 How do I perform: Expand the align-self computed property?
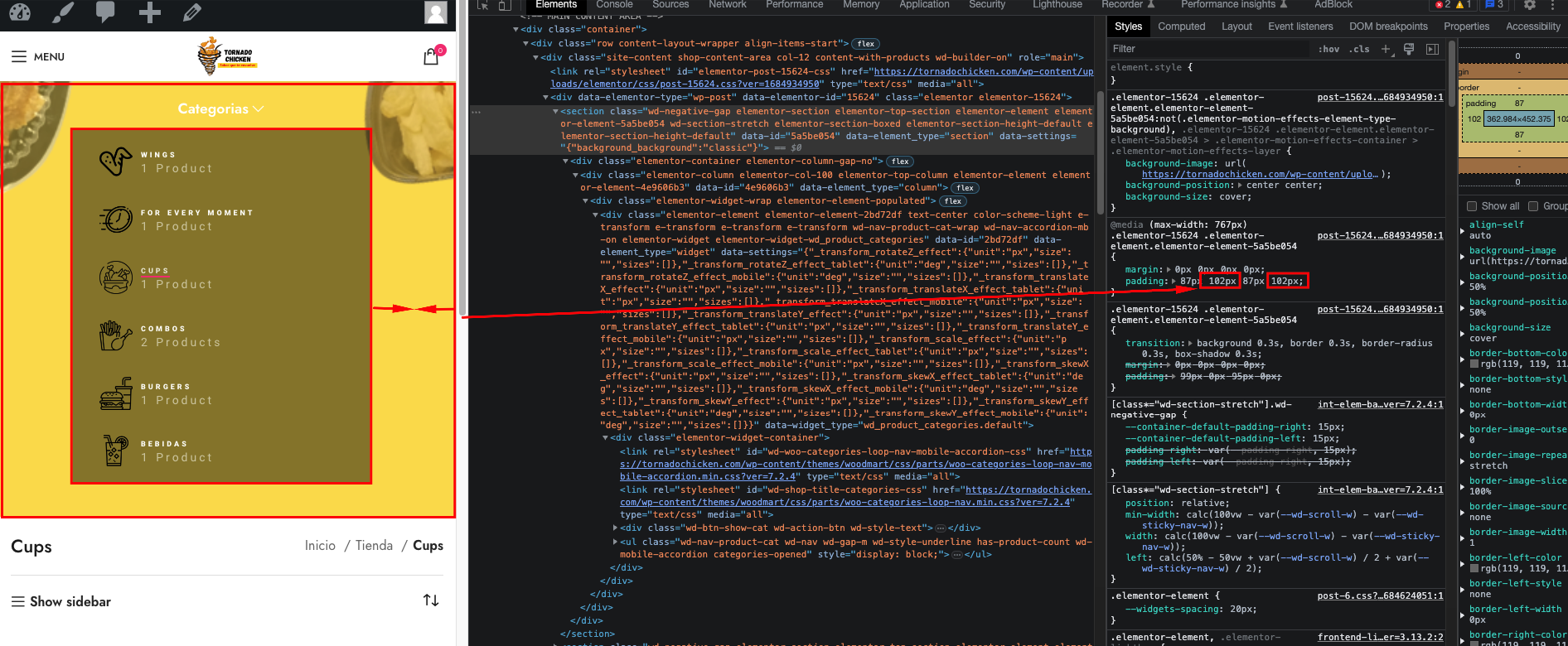click(1463, 230)
